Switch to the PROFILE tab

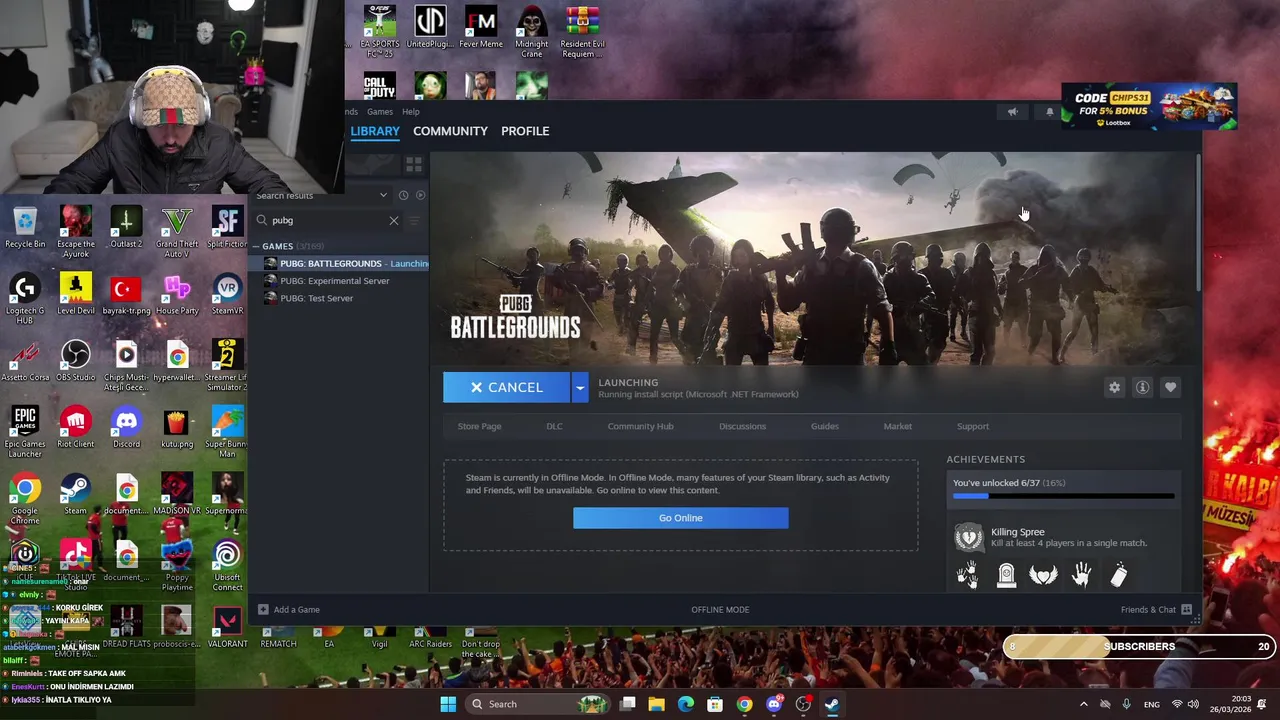525,131
